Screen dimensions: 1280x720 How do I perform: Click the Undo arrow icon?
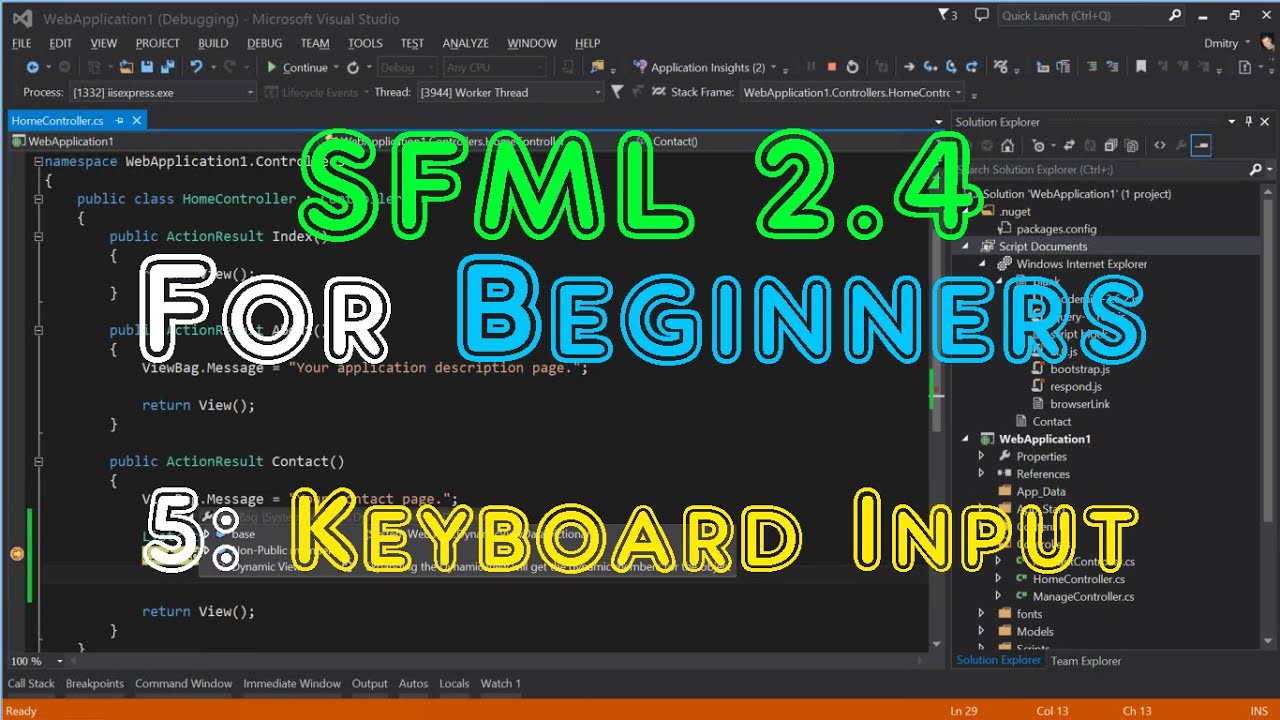(x=196, y=67)
